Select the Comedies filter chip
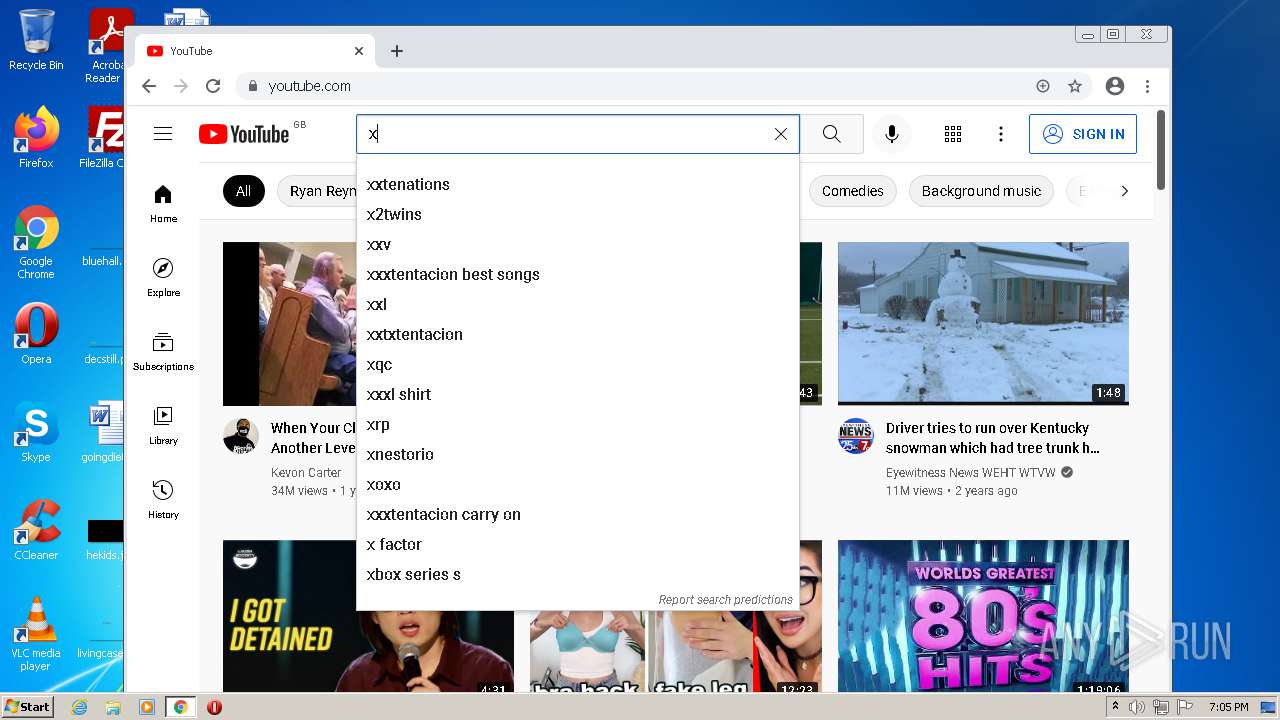Screen dimensions: 1280x720 pyautogui.click(x=853, y=191)
